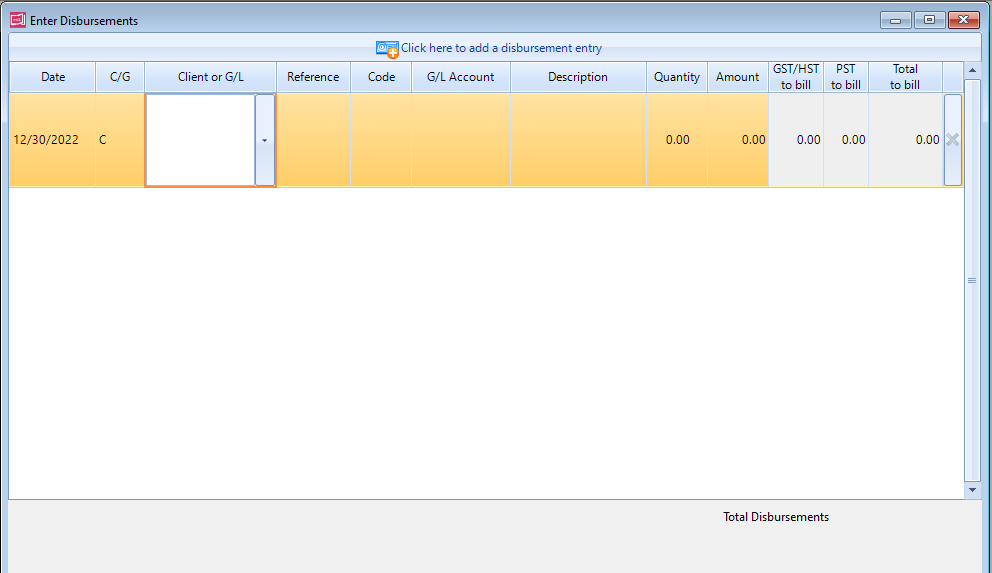The height and width of the screenshot is (573, 992).
Task: Click the PST to bill column header
Action: 846,77
